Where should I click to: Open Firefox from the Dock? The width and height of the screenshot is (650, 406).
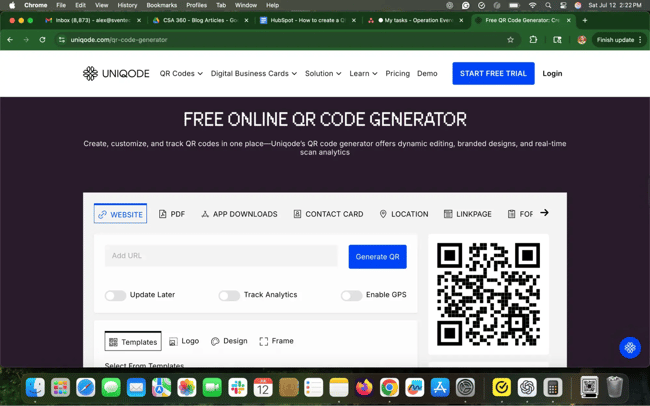point(364,388)
